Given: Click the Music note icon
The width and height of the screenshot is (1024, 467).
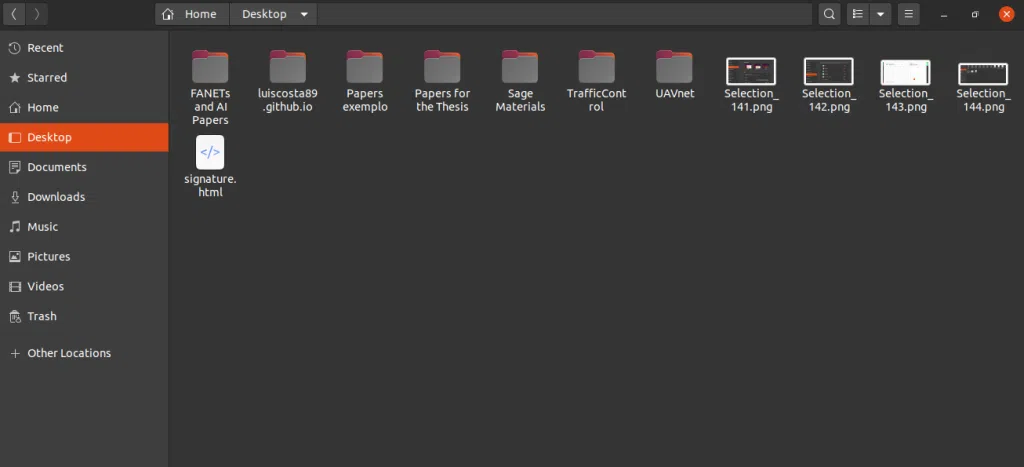Looking at the screenshot, I should 14,227.
